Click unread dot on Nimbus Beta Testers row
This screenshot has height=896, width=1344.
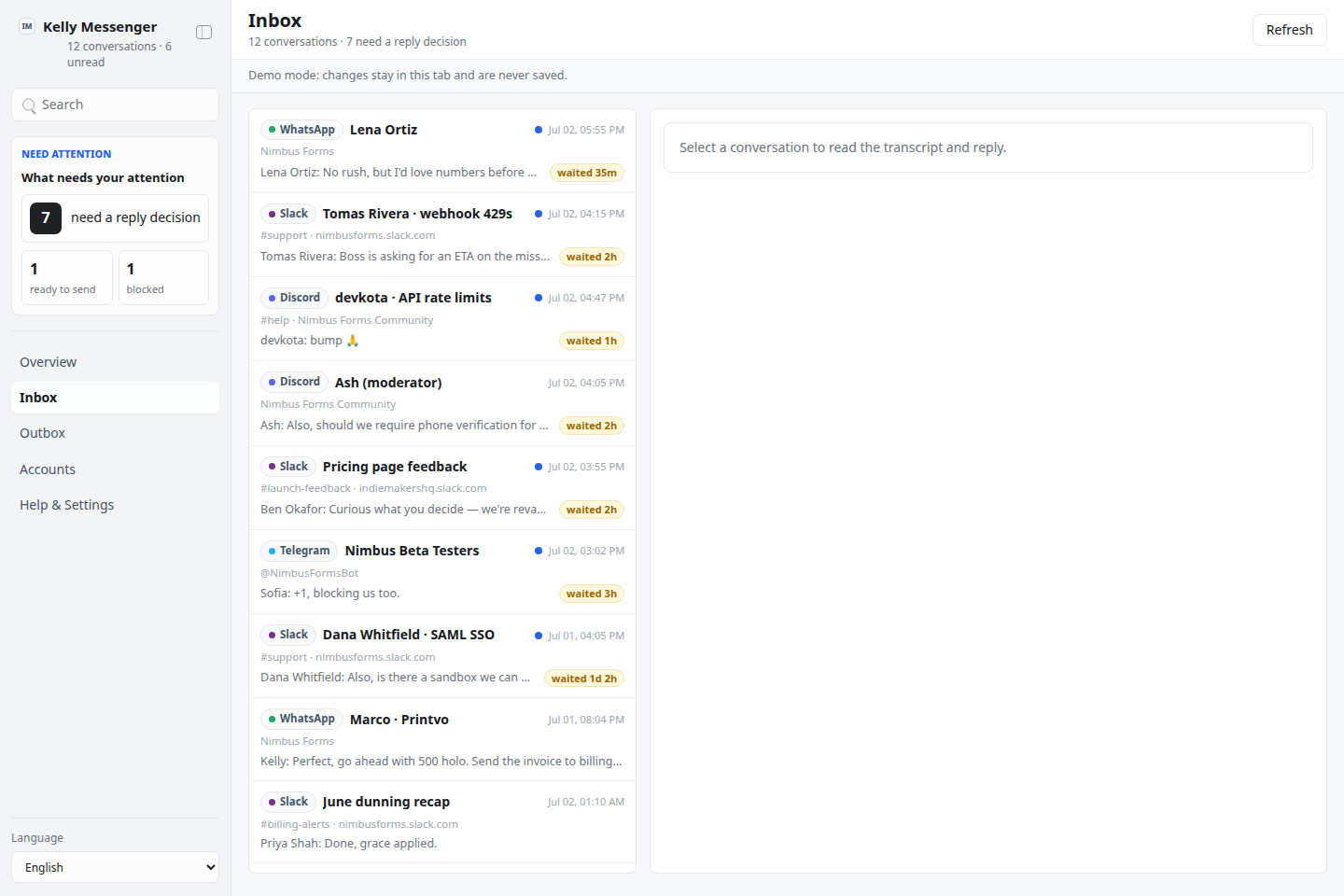coord(539,551)
